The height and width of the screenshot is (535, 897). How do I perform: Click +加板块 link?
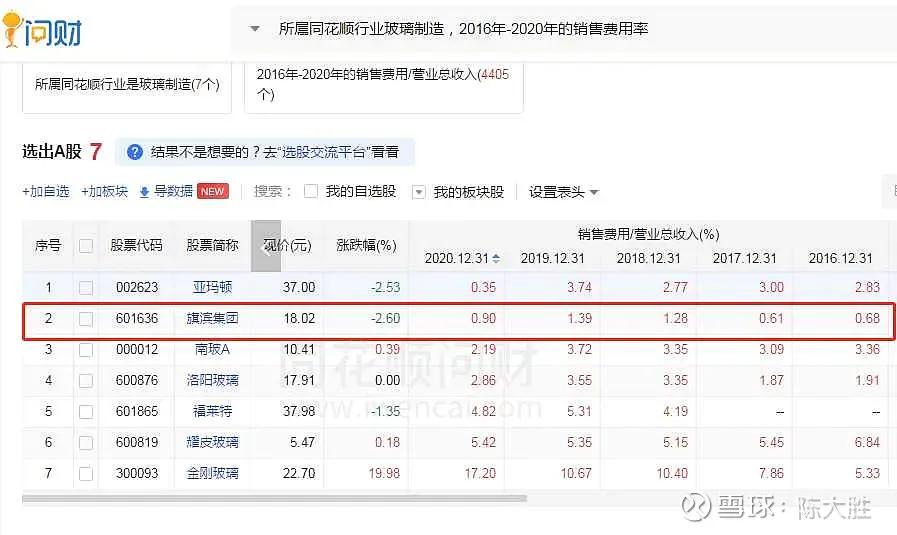(105, 192)
